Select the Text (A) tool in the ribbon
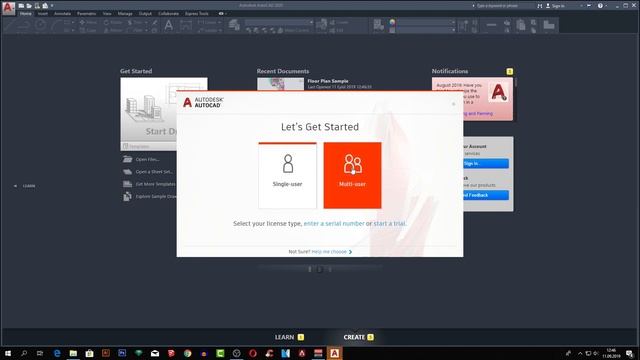 168,25
